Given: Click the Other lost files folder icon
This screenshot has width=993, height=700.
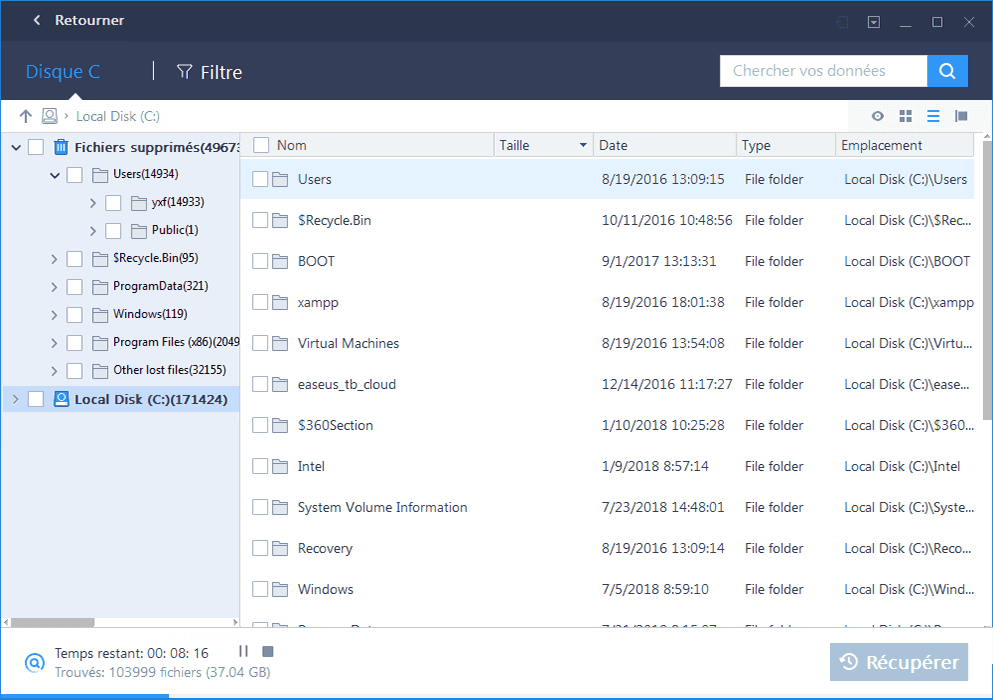Looking at the screenshot, I should click(100, 371).
